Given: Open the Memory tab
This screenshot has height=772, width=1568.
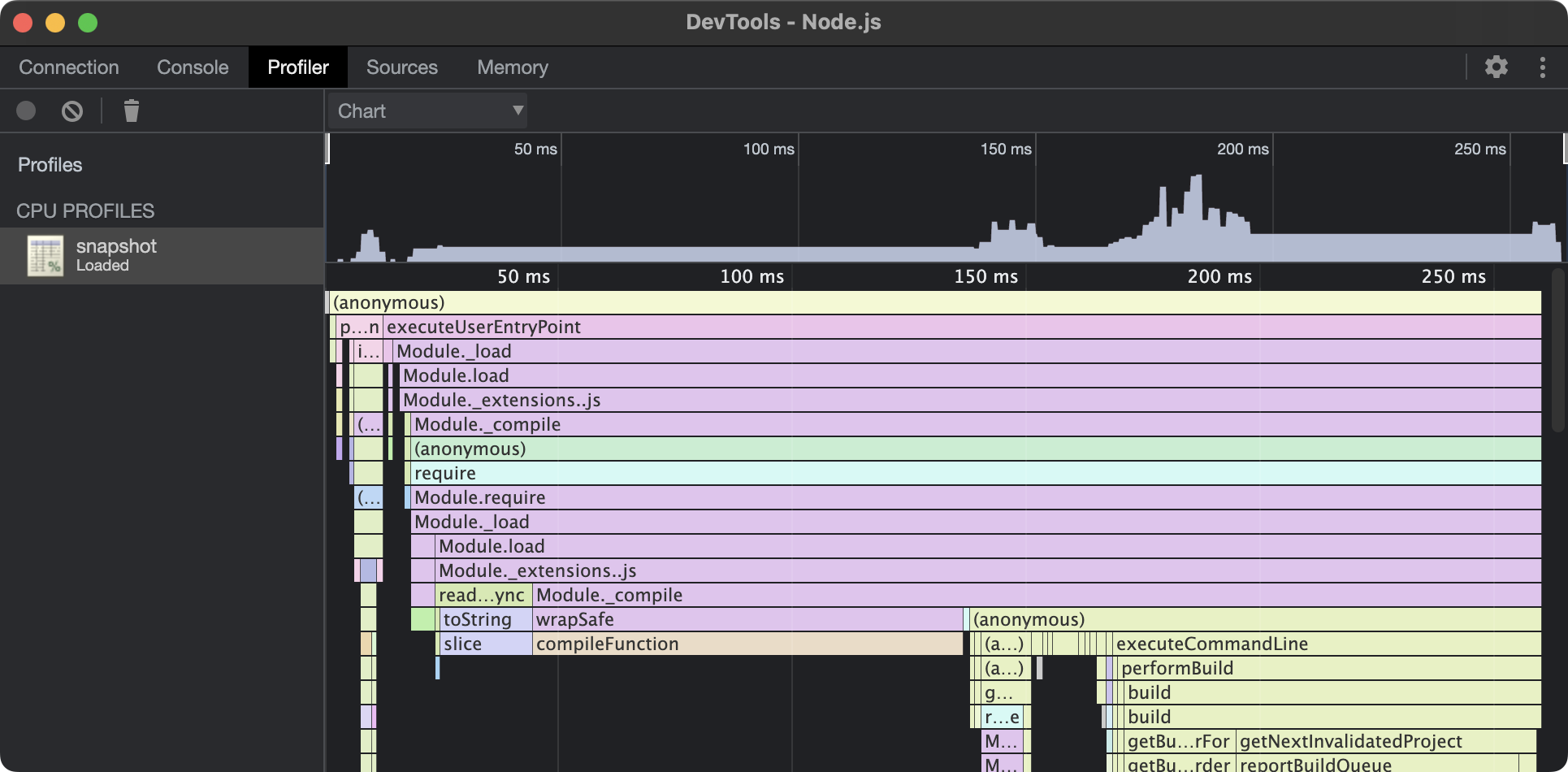Looking at the screenshot, I should pos(512,67).
